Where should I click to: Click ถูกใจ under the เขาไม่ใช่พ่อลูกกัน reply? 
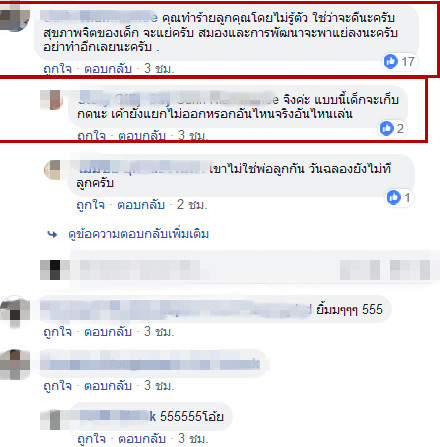[x=90, y=205]
